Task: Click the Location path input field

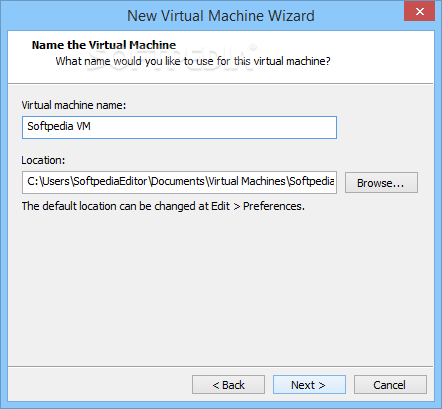Action: coord(179,182)
